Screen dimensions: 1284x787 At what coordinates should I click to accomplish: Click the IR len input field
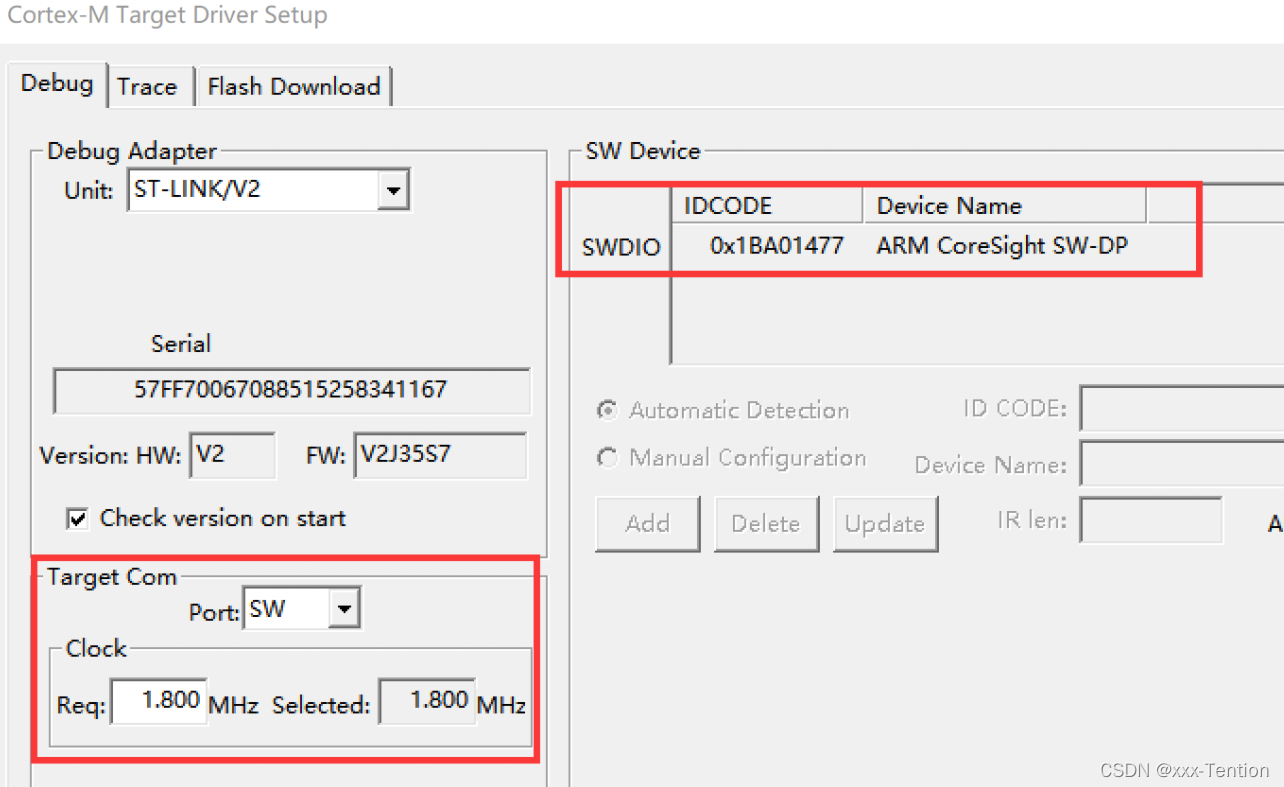(x=1151, y=520)
